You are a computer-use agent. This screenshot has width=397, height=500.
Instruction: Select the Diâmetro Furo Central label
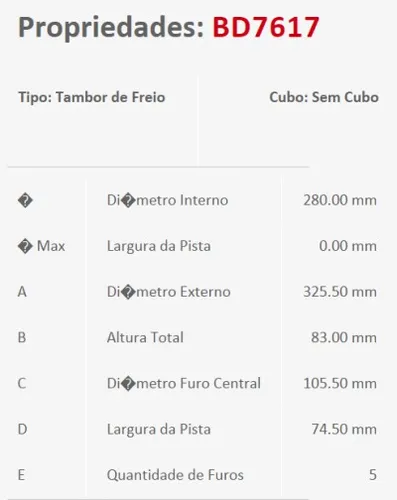pyautogui.click(x=184, y=384)
